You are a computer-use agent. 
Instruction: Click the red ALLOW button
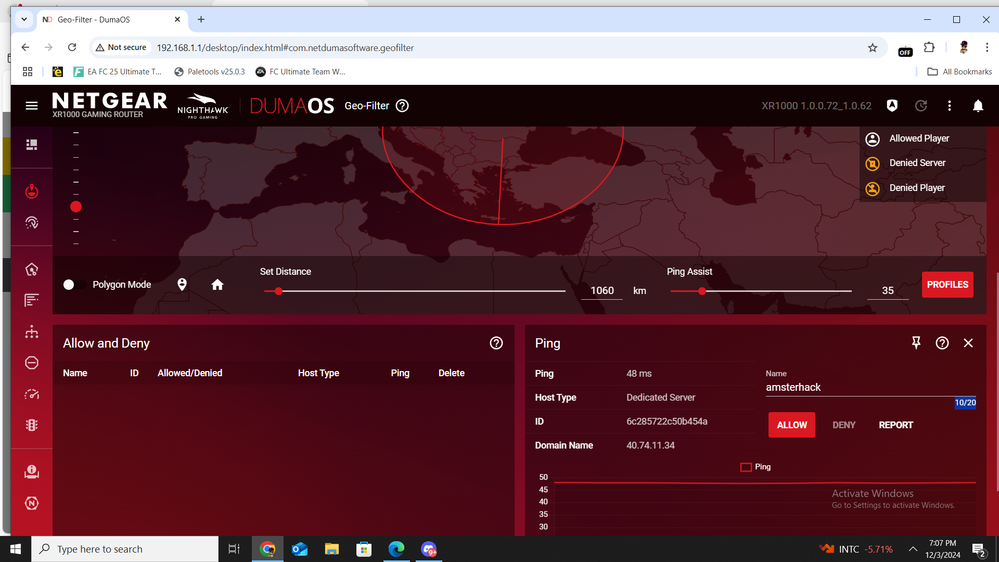pos(791,425)
